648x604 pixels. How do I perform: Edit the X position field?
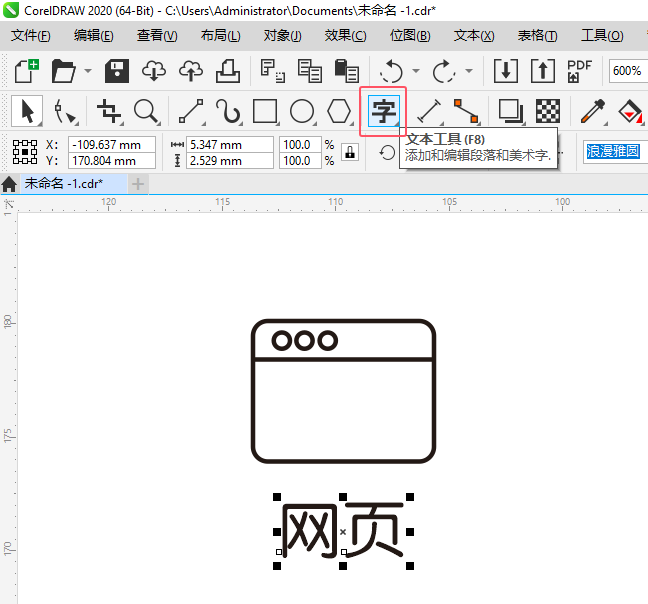pos(112,145)
